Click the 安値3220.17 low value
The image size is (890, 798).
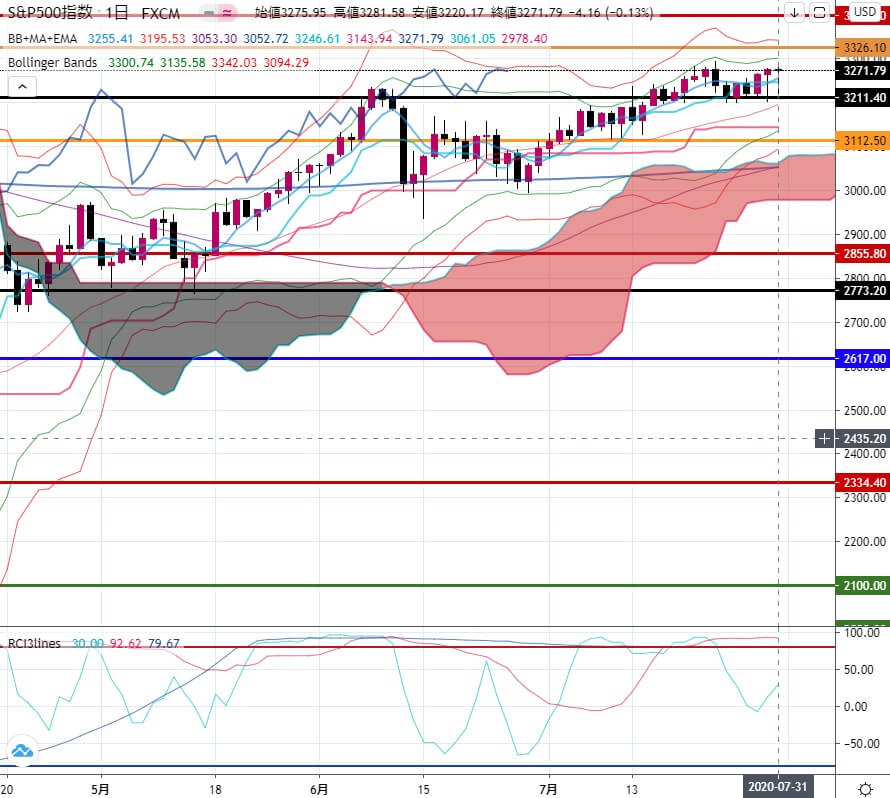coord(448,12)
